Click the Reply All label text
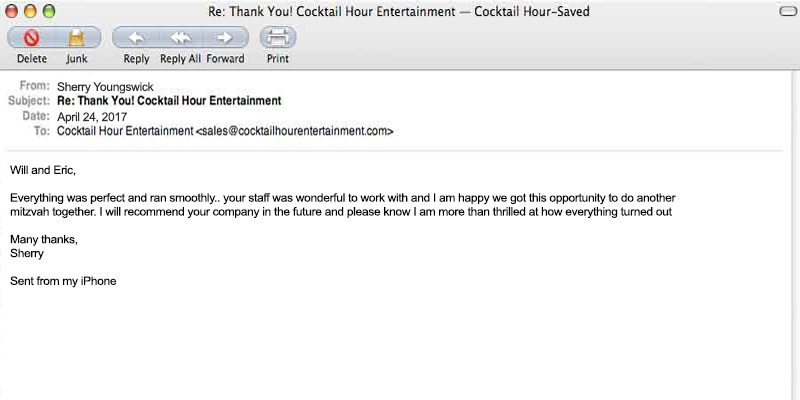 tap(181, 59)
